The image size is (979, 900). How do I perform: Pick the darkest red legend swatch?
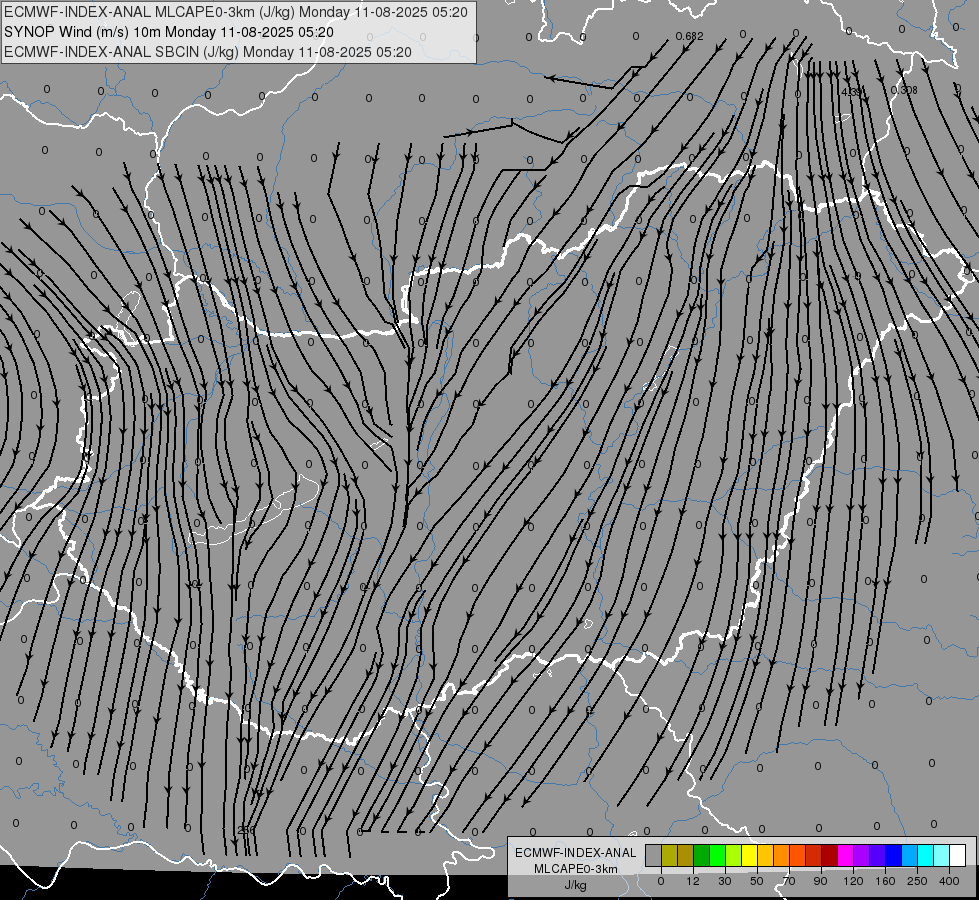coord(829,855)
